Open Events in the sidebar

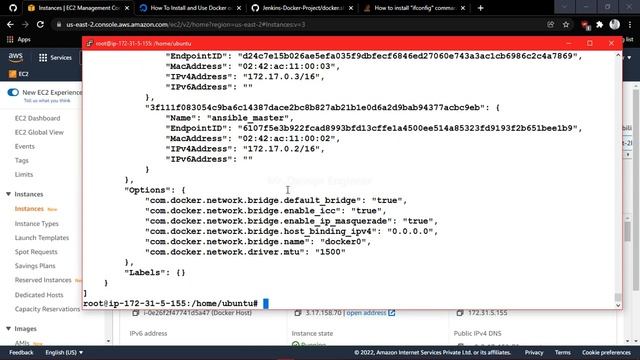[24, 146]
